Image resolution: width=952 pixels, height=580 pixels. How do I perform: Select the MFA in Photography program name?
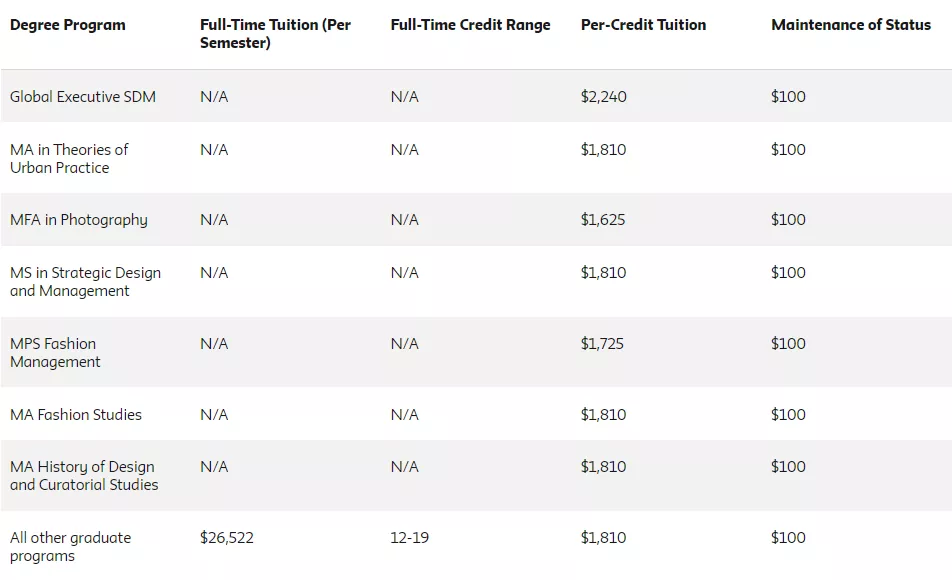coord(78,220)
